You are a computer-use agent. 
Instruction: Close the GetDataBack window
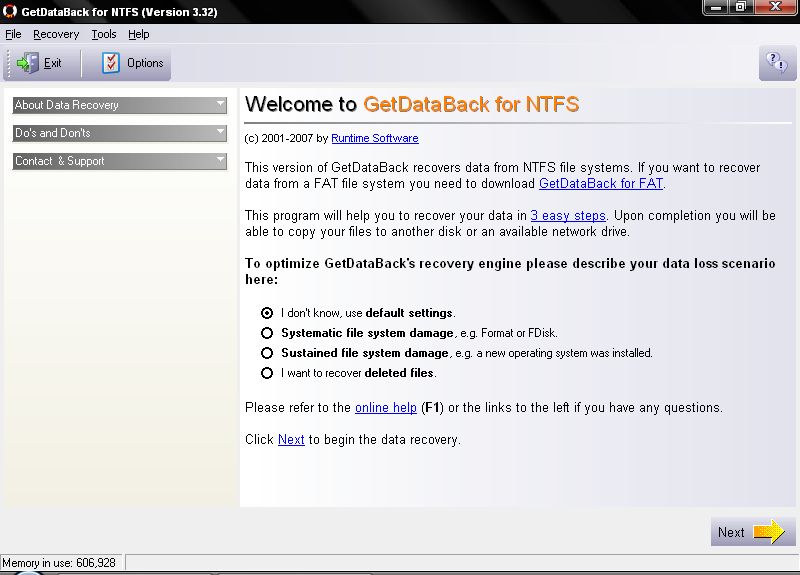(x=776, y=7)
